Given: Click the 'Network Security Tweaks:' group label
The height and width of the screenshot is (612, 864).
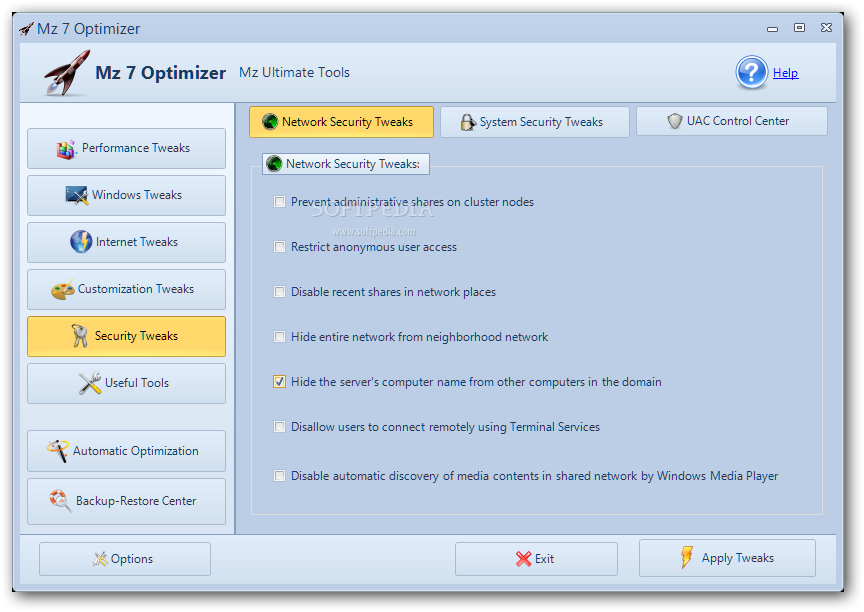Looking at the screenshot, I should click(x=353, y=164).
